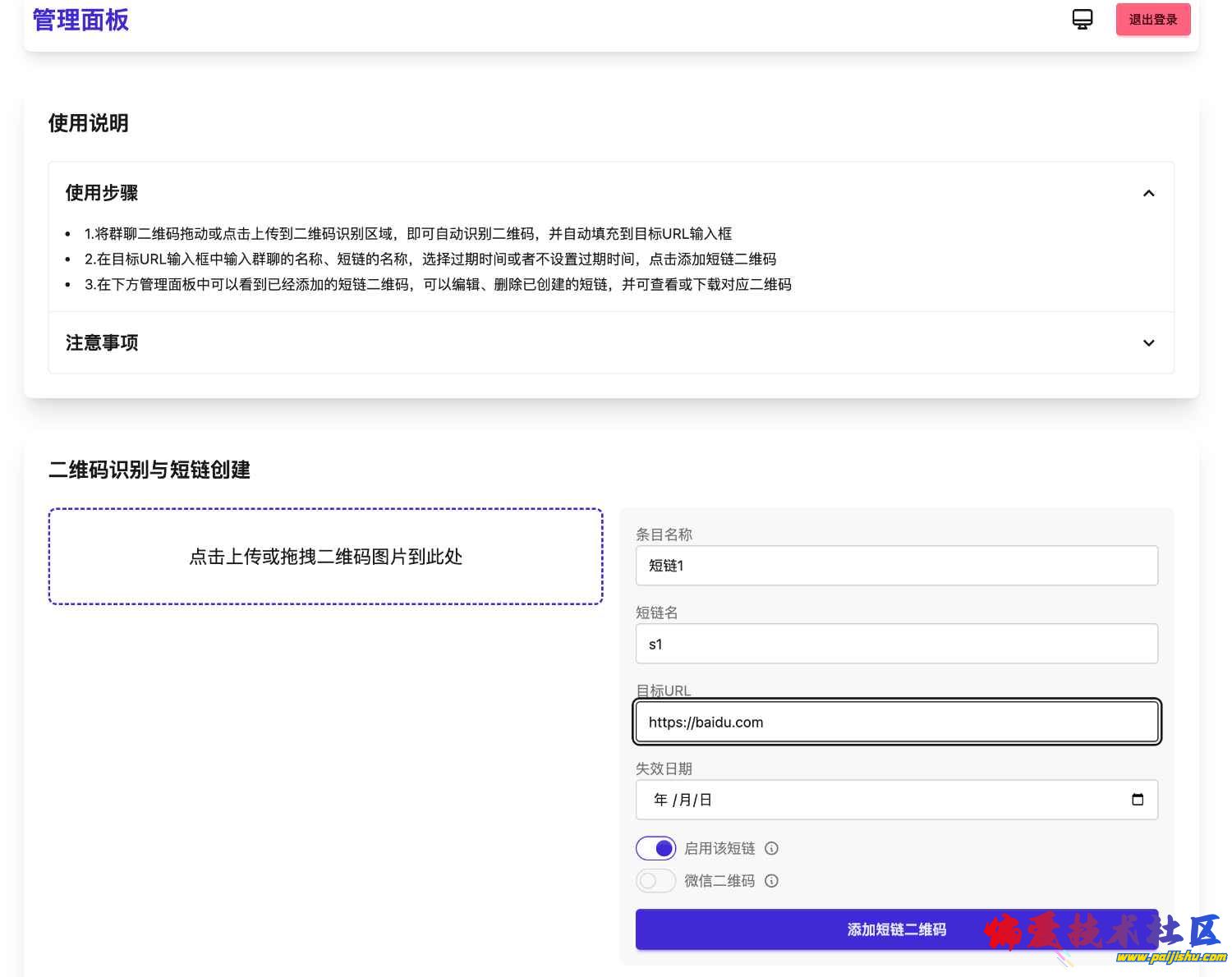The height and width of the screenshot is (977, 1232).
Task: Collapse the 使用步骤 section chevron
Action: pyautogui.click(x=1148, y=194)
